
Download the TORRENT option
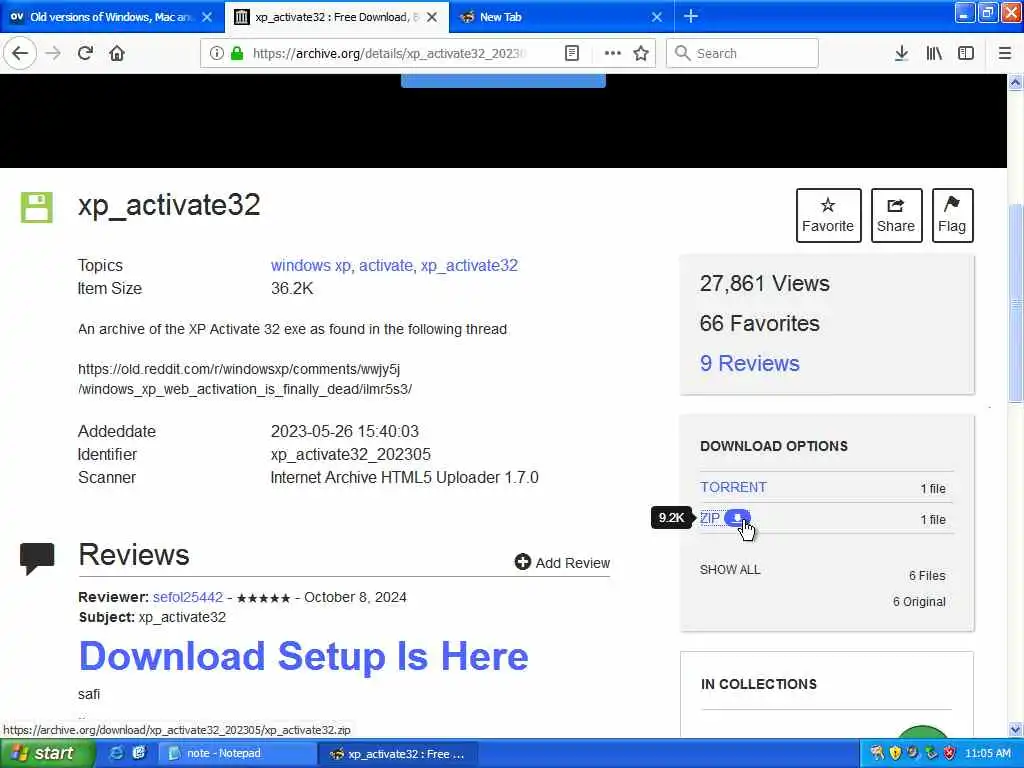click(733, 487)
